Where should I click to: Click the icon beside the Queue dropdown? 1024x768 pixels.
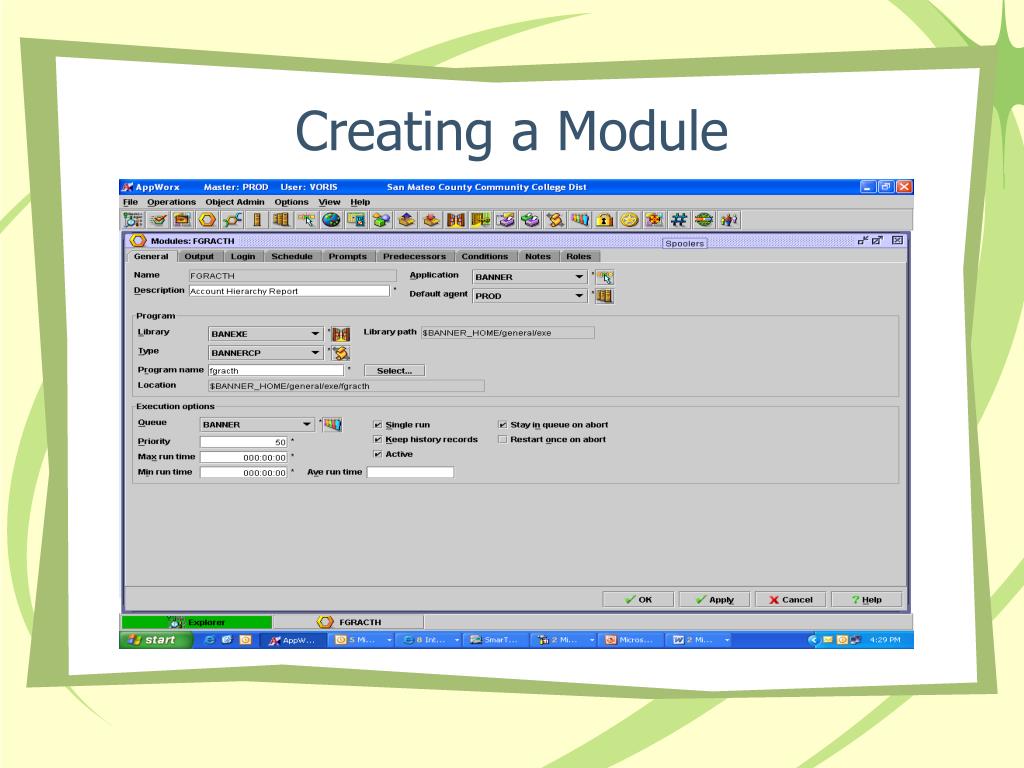tap(332, 424)
